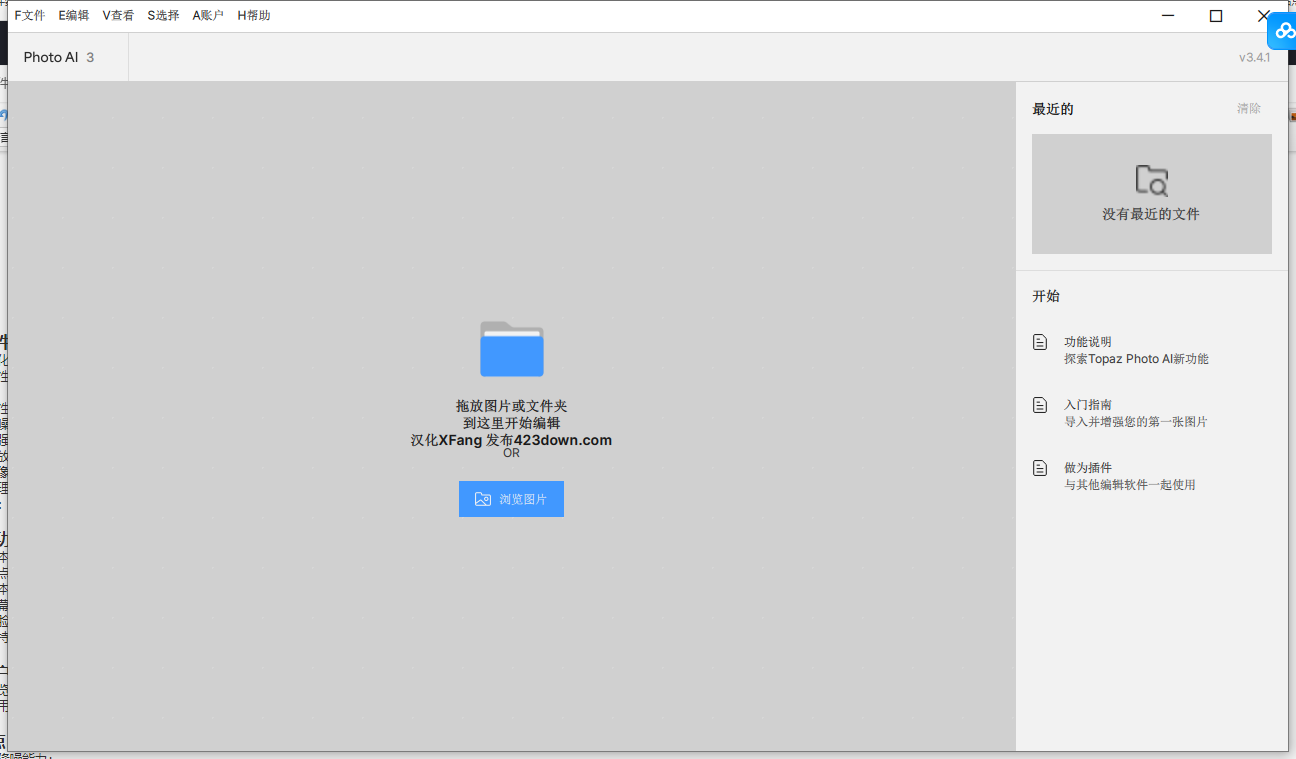This screenshot has height=759, width=1296.
Task: Click the document icon beside 功能说明
Action: coord(1040,342)
